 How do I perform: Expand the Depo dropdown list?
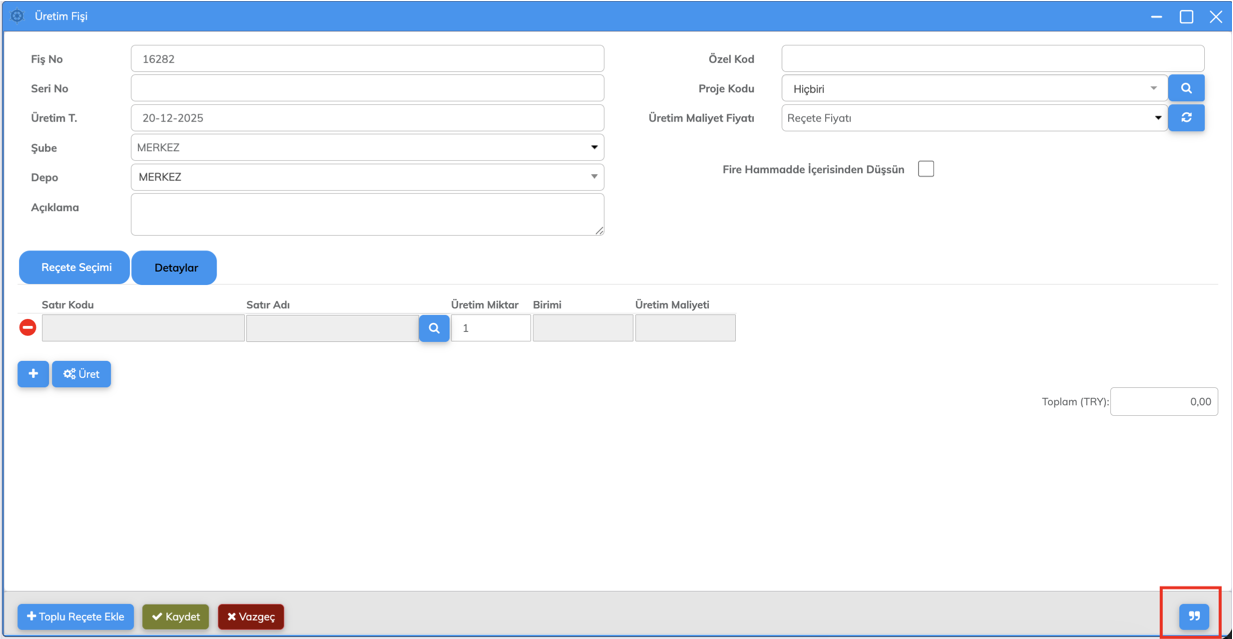(x=367, y=177)
